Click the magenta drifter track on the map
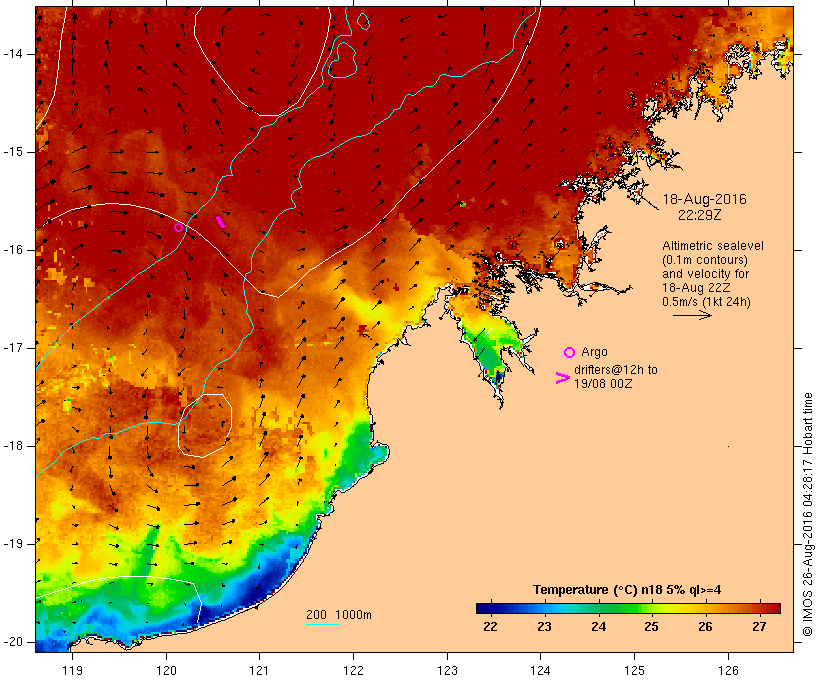The image size is (820, 680). click(x=221, y=222)
